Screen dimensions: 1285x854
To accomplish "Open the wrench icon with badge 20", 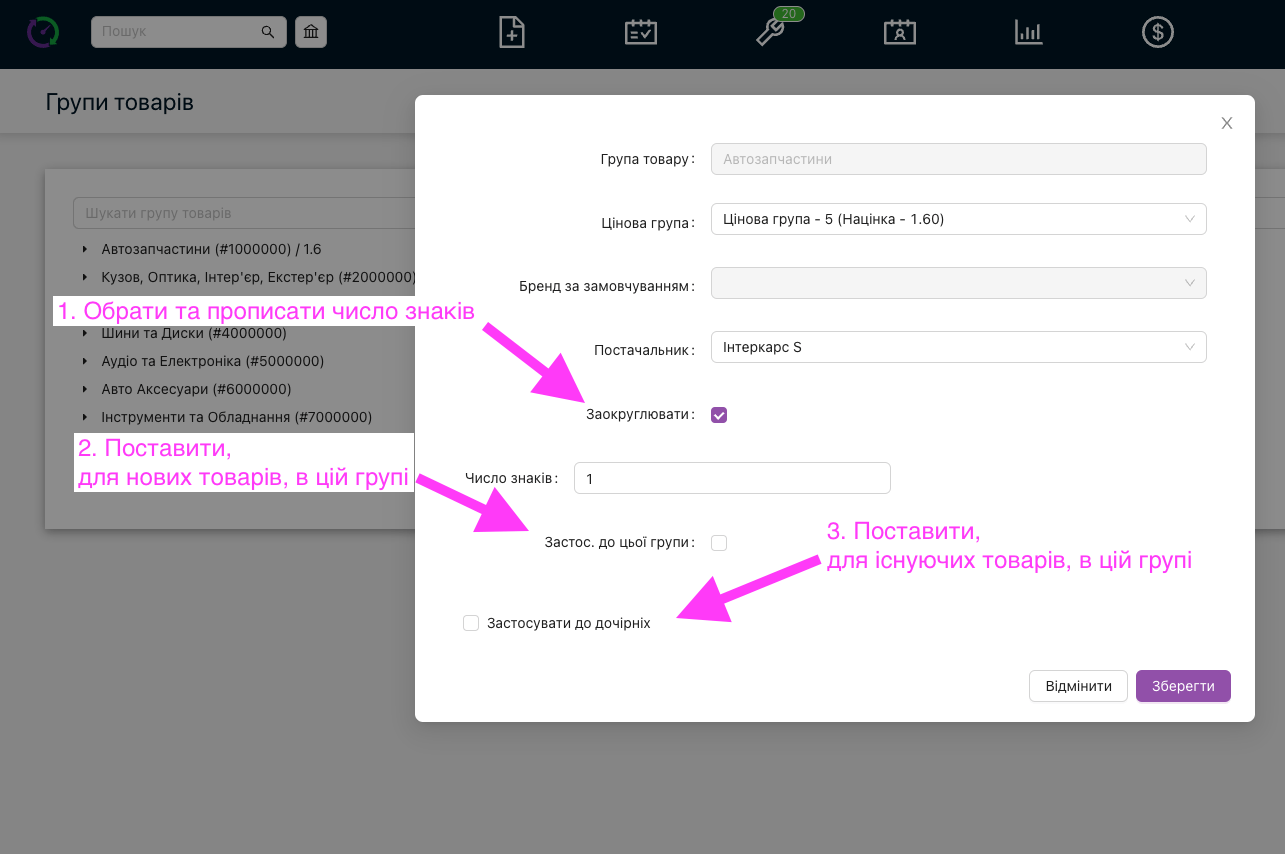I will (x=770, y=32).
